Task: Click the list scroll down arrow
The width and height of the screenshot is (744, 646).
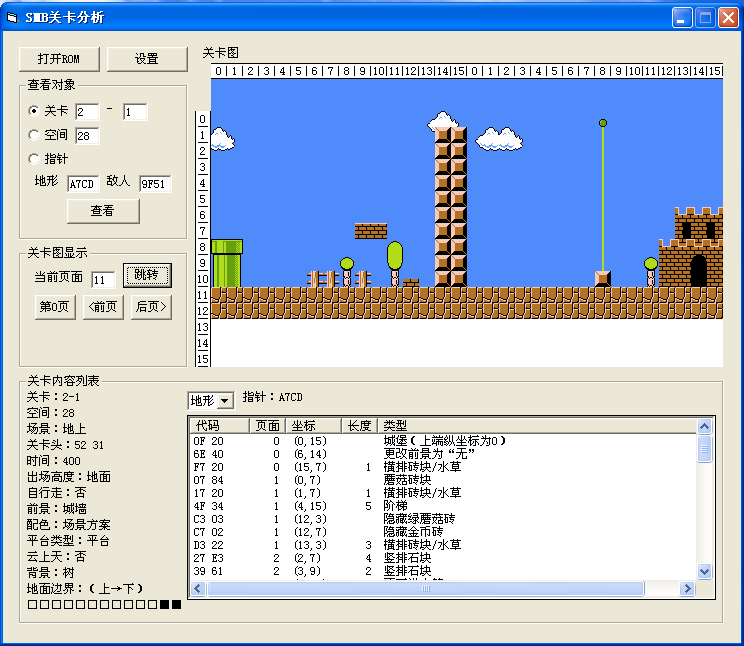Action: pyautogui.click(x=705, y=571)
